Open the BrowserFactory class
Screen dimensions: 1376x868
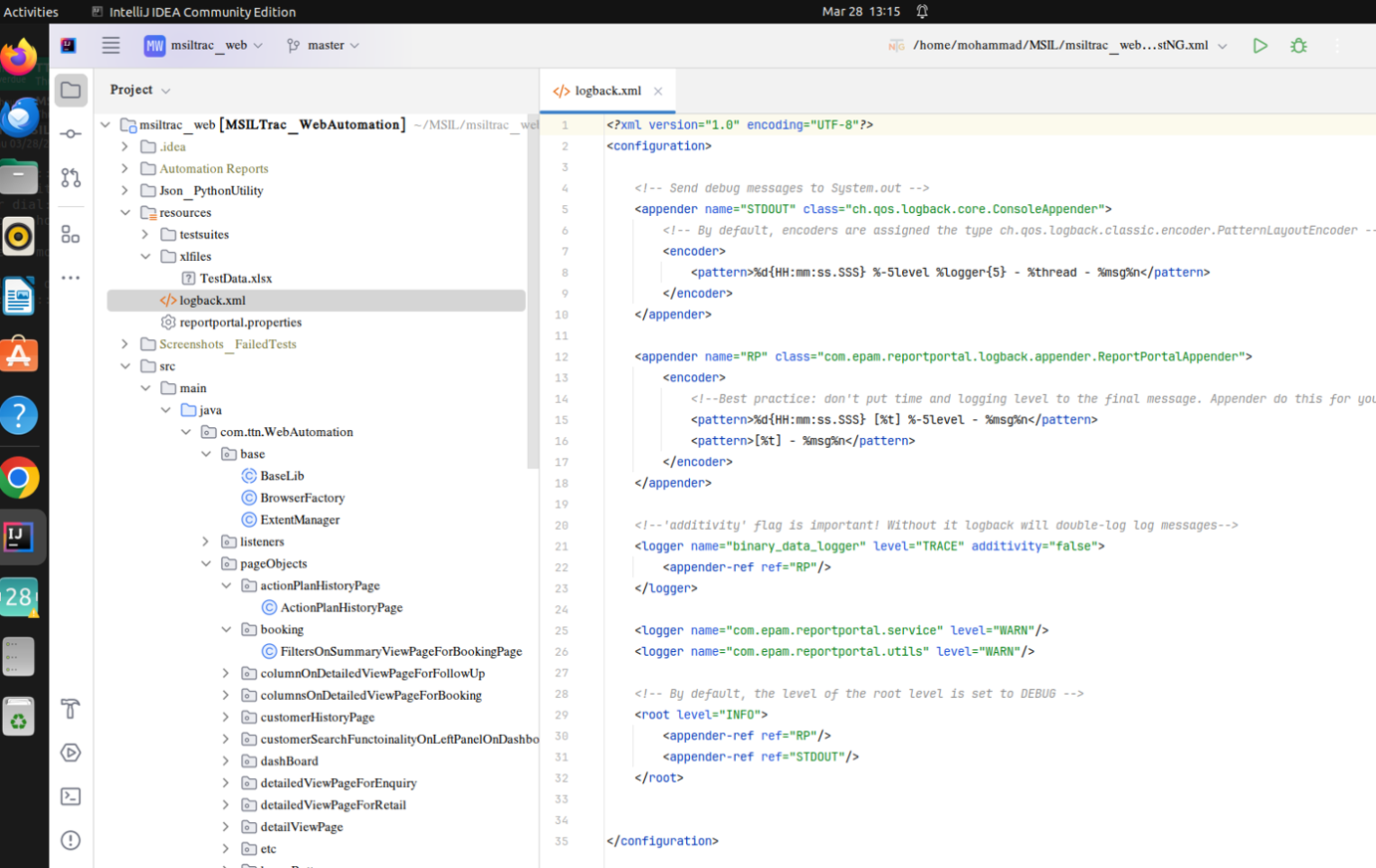[x=302, y=497]
